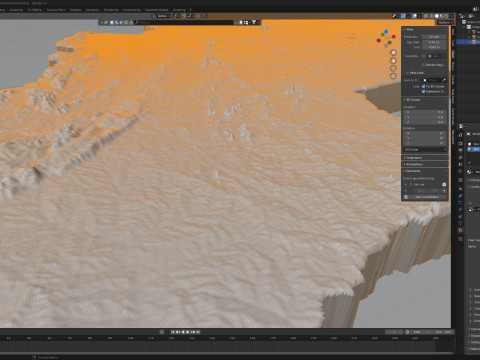The image size is (480, 360).
Task: Open the Texture properties tab icon
Action: coord(460,239)
